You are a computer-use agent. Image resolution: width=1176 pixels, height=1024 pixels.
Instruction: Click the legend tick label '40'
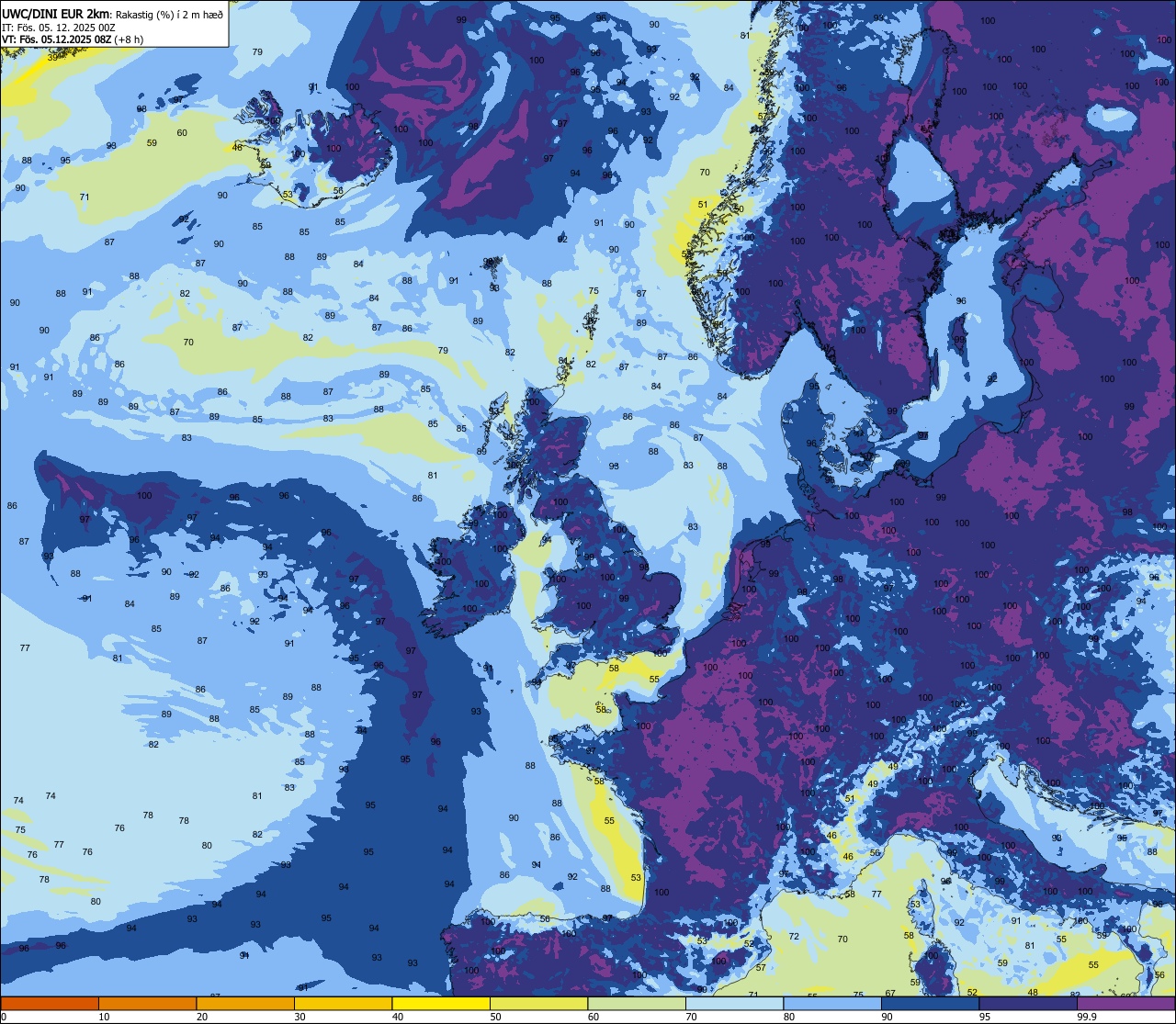point(398,1017)
